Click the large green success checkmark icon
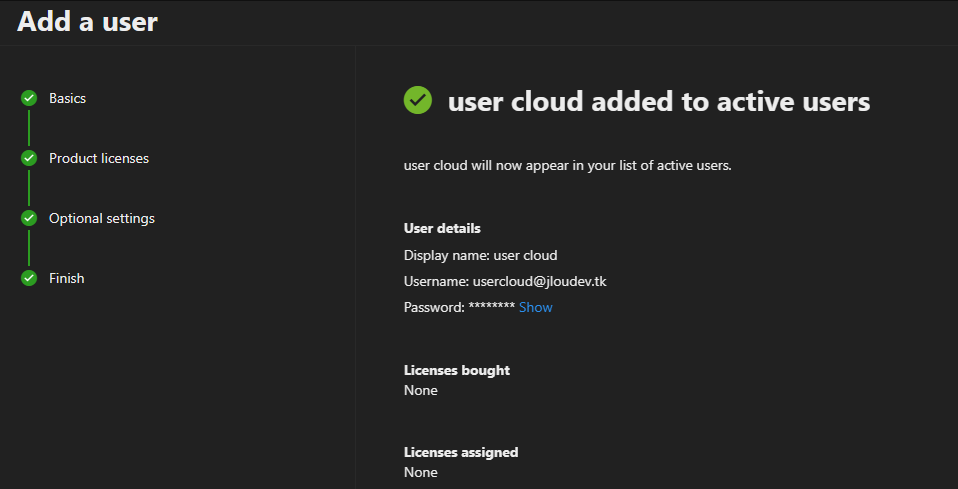 point(418,100)
